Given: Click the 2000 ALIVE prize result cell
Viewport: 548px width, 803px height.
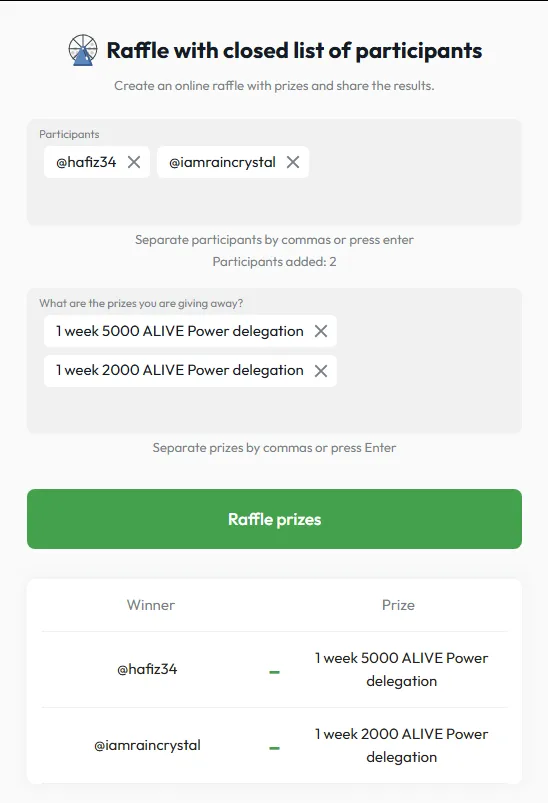Looking at the screenshot, I should coord(402,746).
